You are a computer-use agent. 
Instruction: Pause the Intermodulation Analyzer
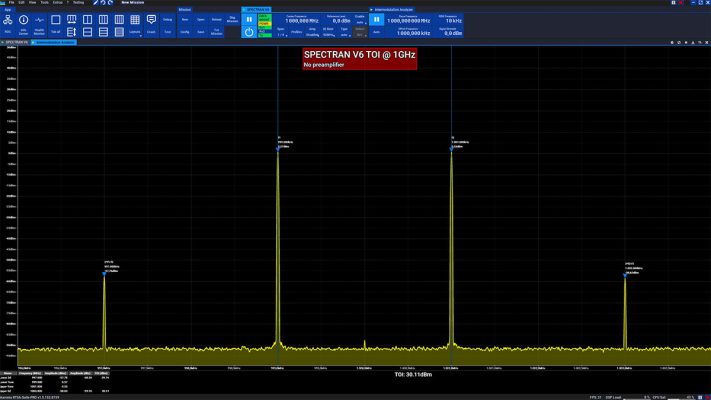pos(377,20)
